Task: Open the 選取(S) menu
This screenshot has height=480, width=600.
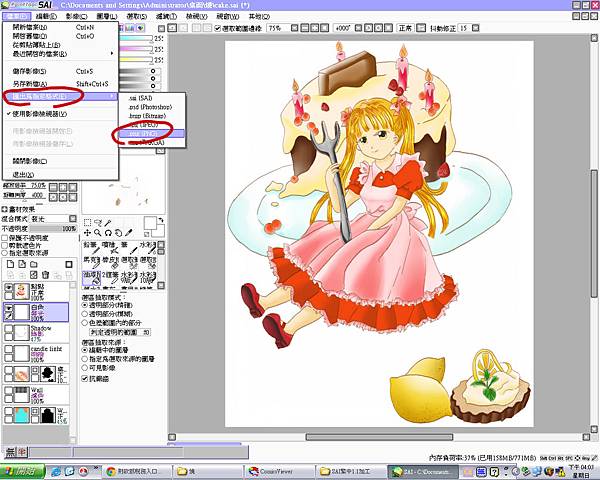Action: pyautogui.click(x=137, y=16)
